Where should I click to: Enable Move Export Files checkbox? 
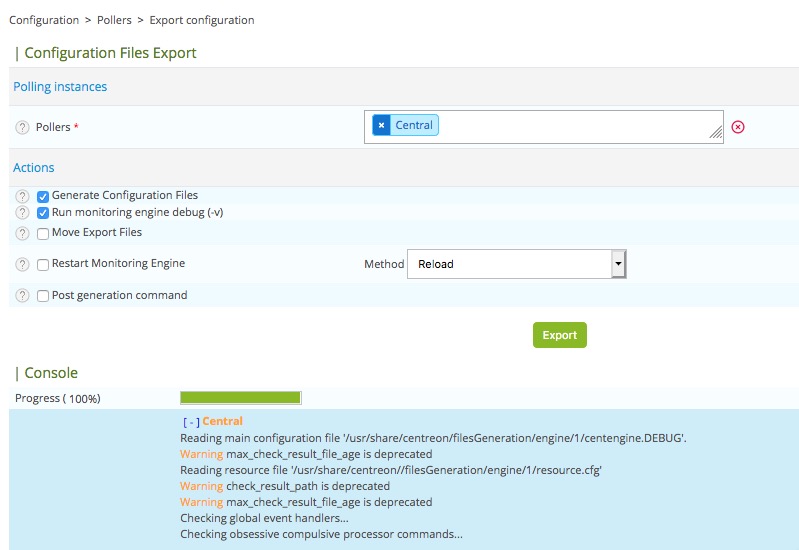43,233
